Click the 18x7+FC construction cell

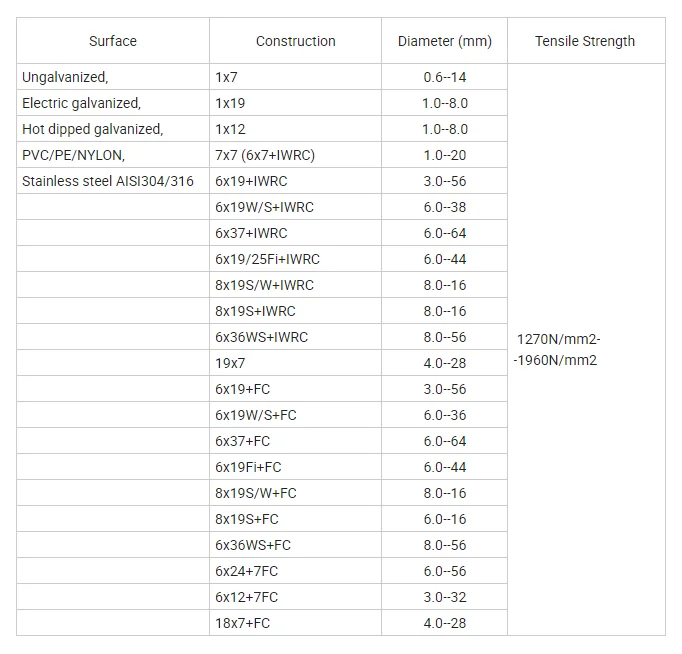(x=242, y=623)
